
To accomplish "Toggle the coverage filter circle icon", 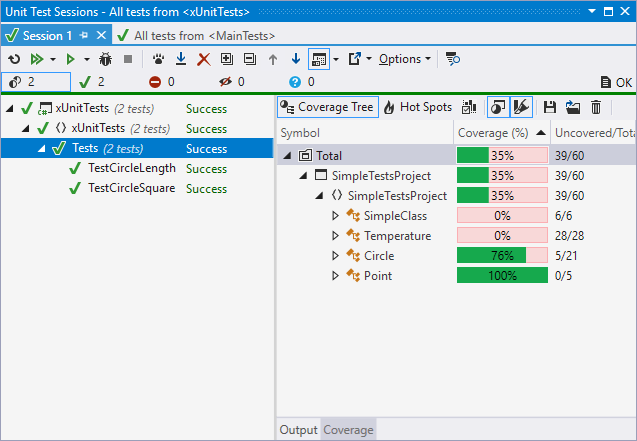I will point(498,107).
